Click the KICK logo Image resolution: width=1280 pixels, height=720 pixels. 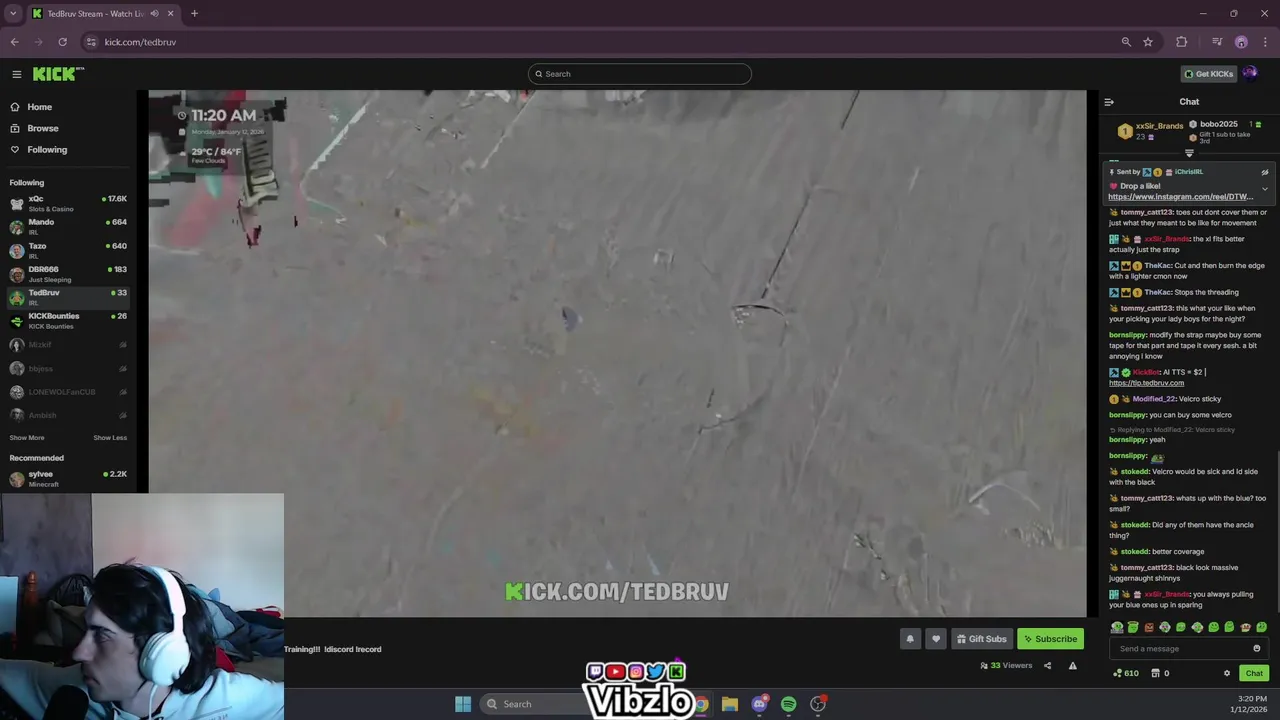point(58,74)
